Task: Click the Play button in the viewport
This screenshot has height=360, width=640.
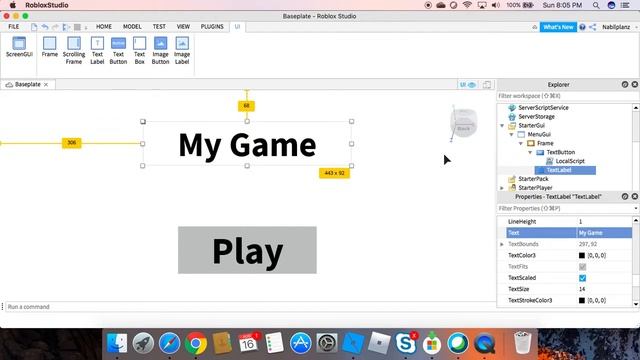Action: [x=247, y=250]
